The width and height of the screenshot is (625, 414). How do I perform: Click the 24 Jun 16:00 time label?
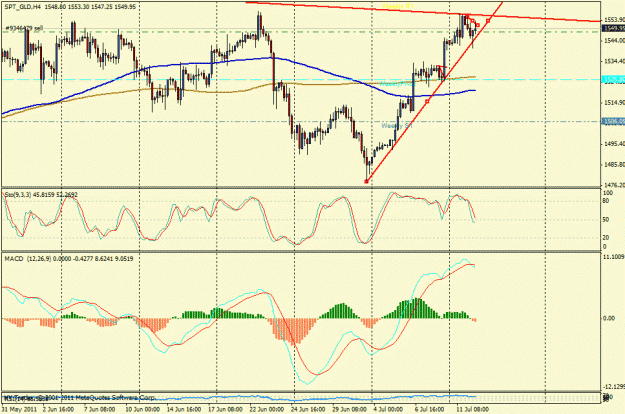(308, 409)
